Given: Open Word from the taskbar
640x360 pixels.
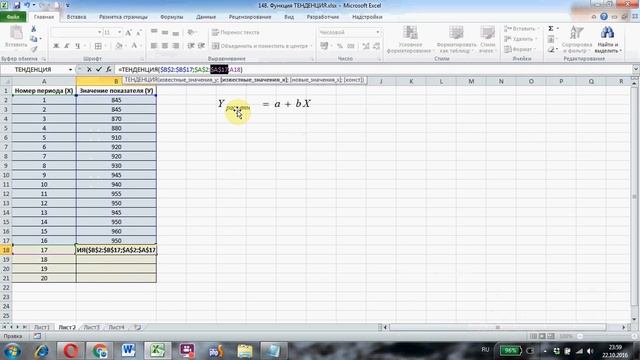Looking at the screenshot, I should coord(128,351).
